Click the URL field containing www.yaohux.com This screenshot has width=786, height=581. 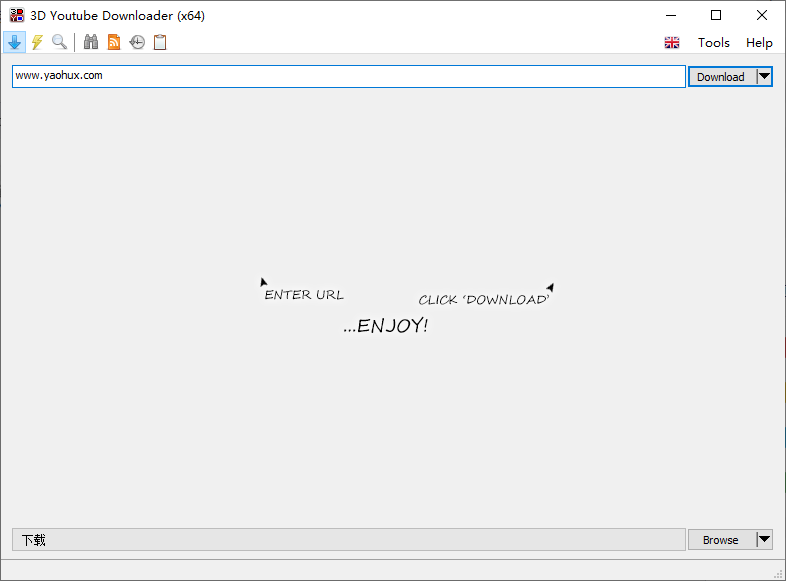348,77
